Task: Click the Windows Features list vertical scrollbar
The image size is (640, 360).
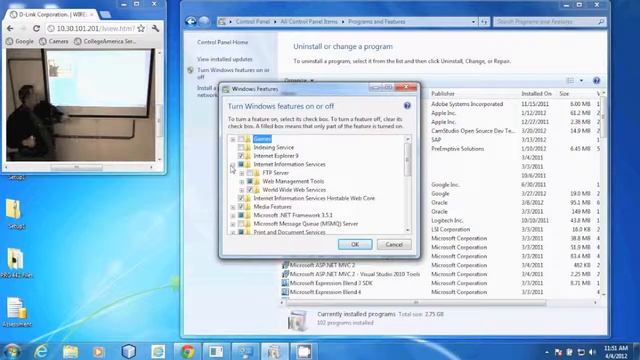Action: point(407,185)
